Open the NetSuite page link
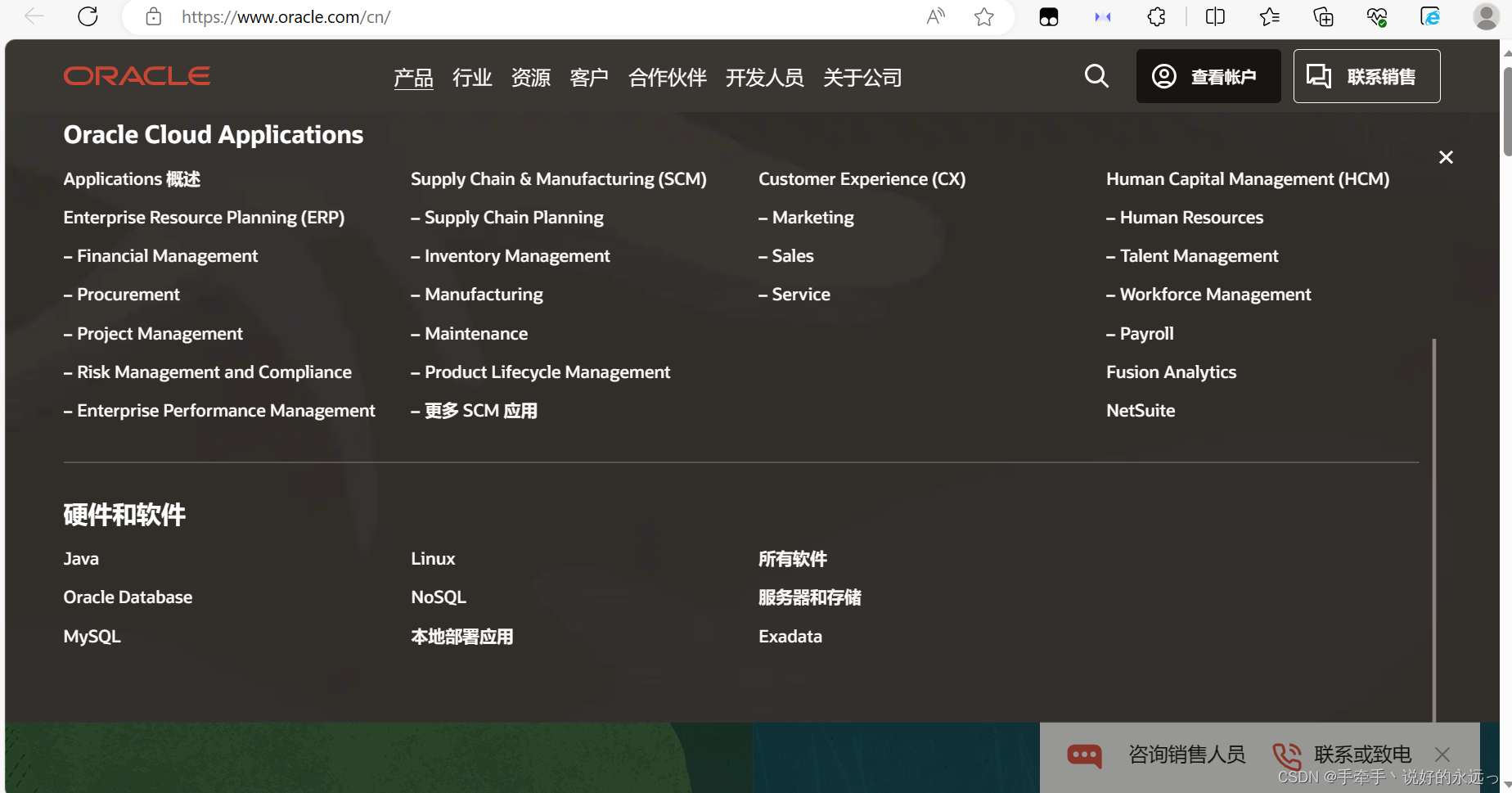 click(1140, 410)
